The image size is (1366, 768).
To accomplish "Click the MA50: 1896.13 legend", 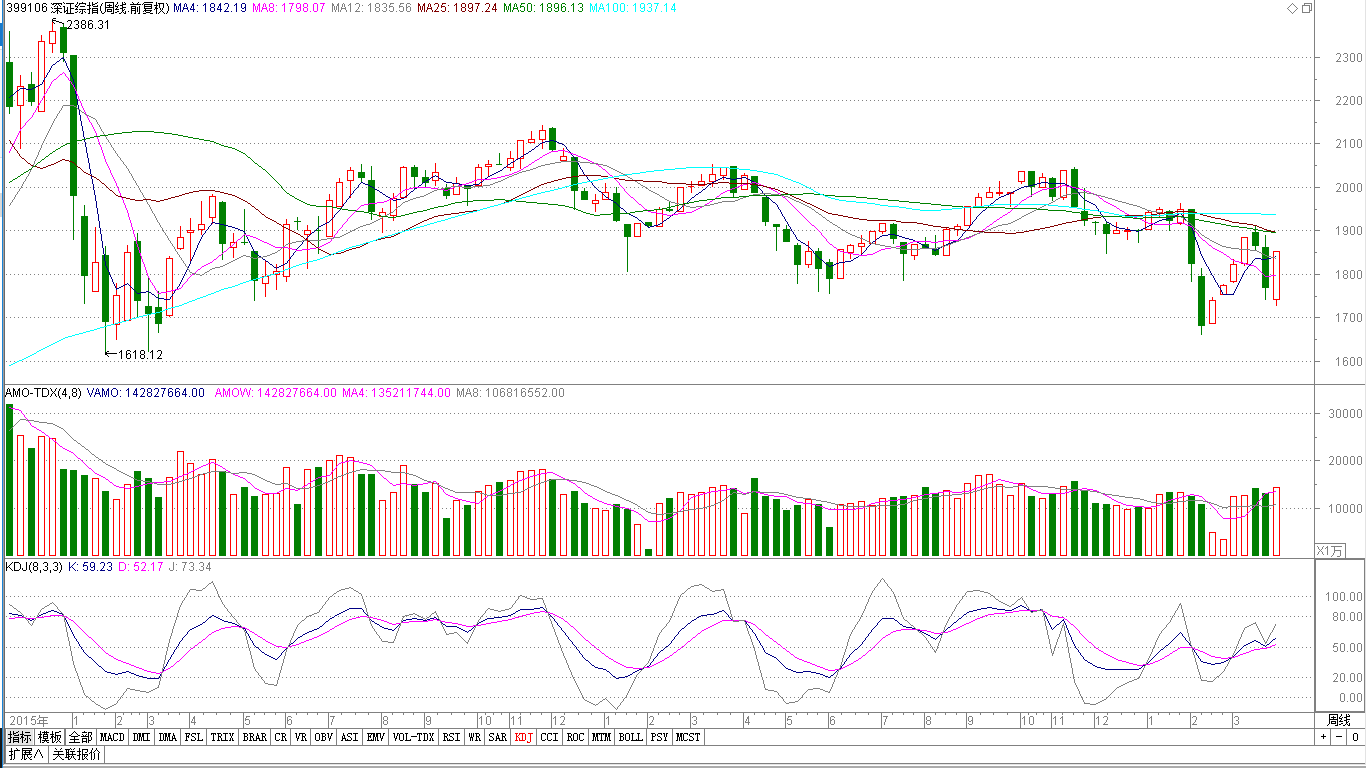I will (x=543, y=8).
